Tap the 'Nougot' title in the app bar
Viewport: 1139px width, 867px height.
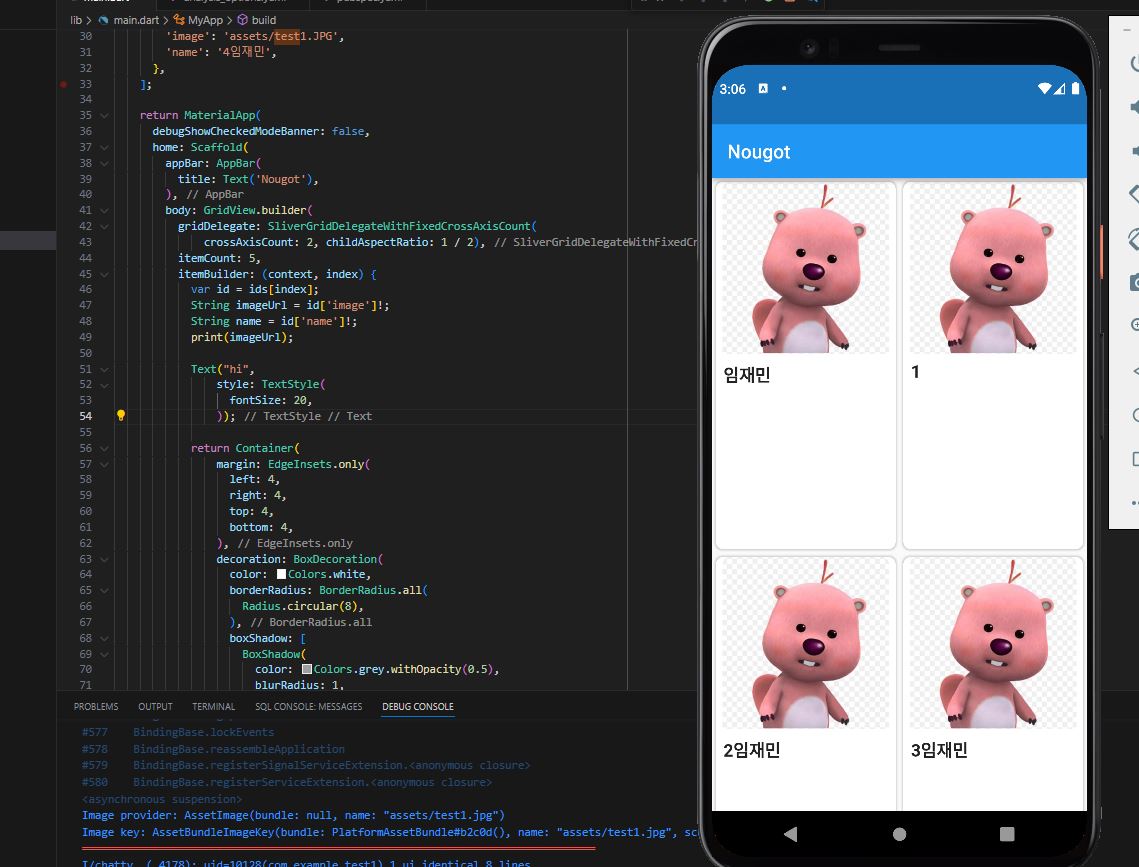[758, 152]
